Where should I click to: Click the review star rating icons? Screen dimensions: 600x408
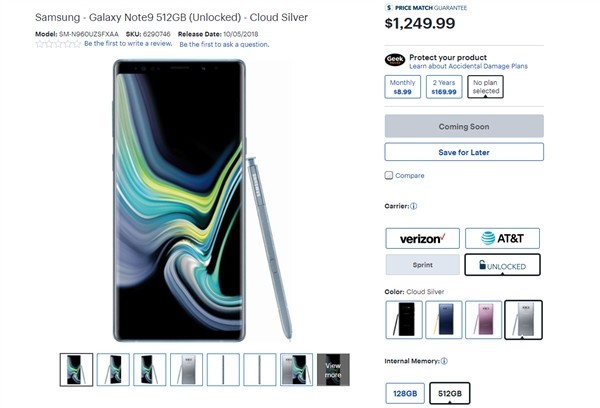click(57, 44)
